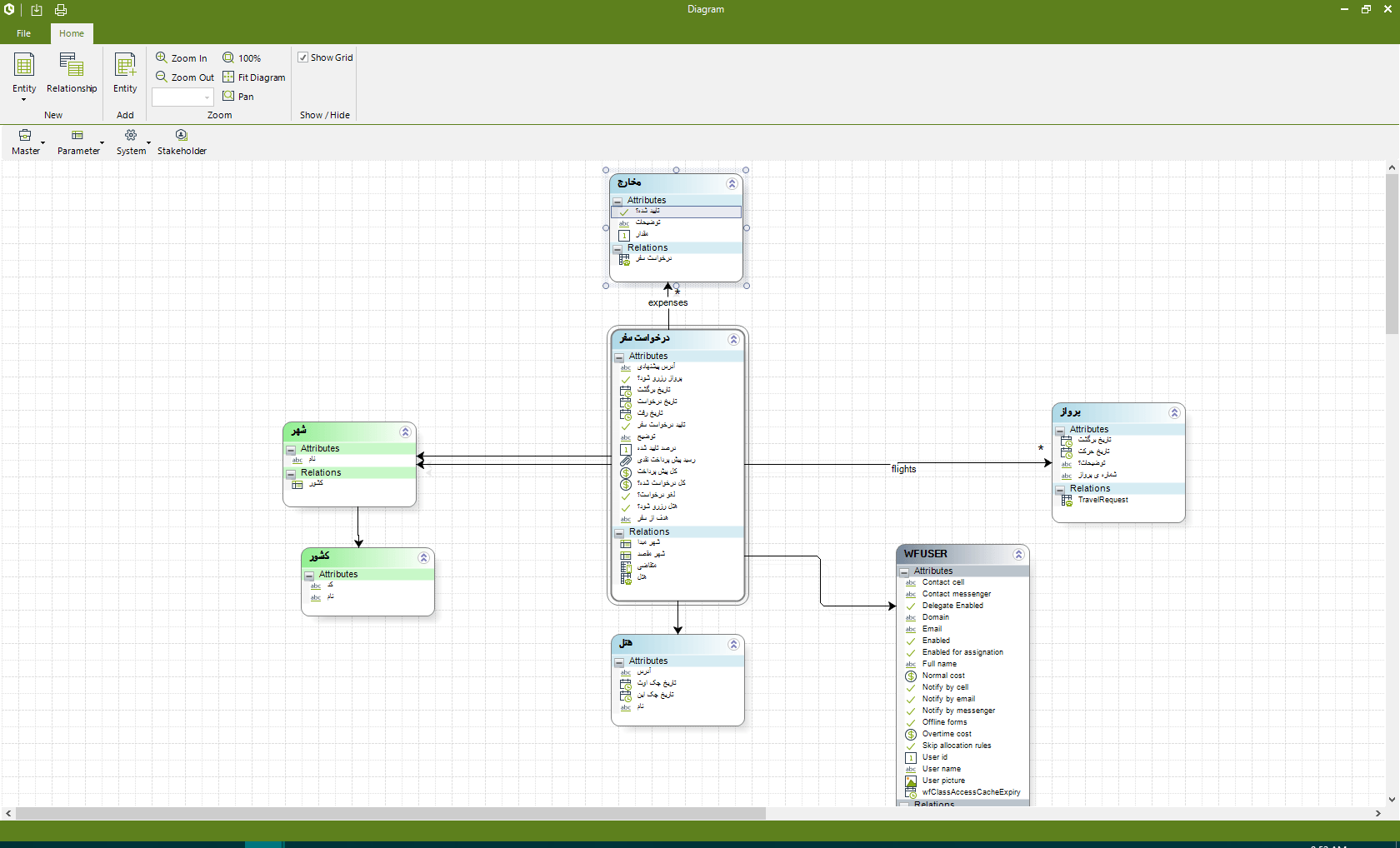Click the Zoom Out magnifier icon
This screenshot has width=1400, height=848.
pos(162,77)
